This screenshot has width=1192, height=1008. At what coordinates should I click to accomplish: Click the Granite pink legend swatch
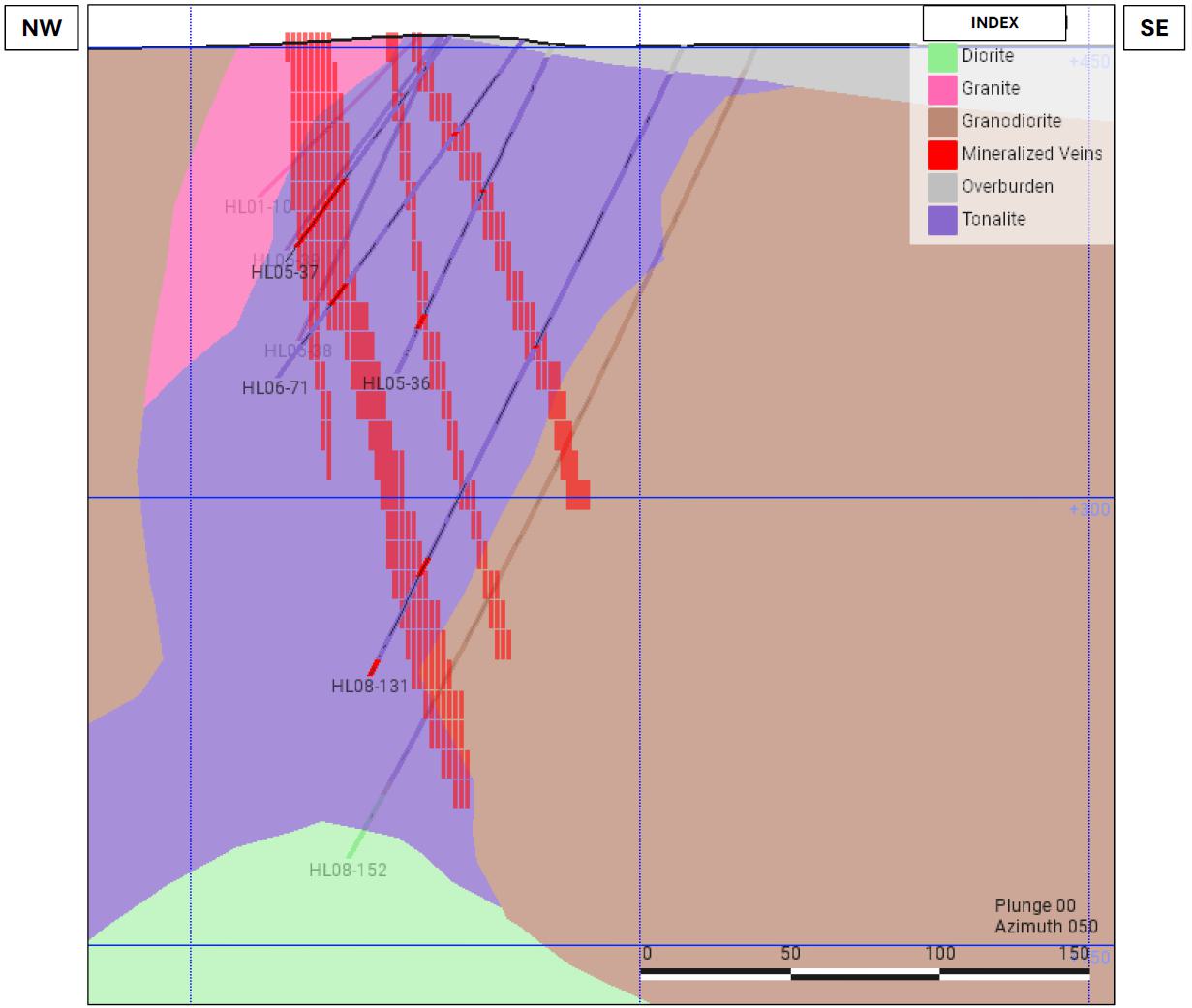[x=943, y=89]
